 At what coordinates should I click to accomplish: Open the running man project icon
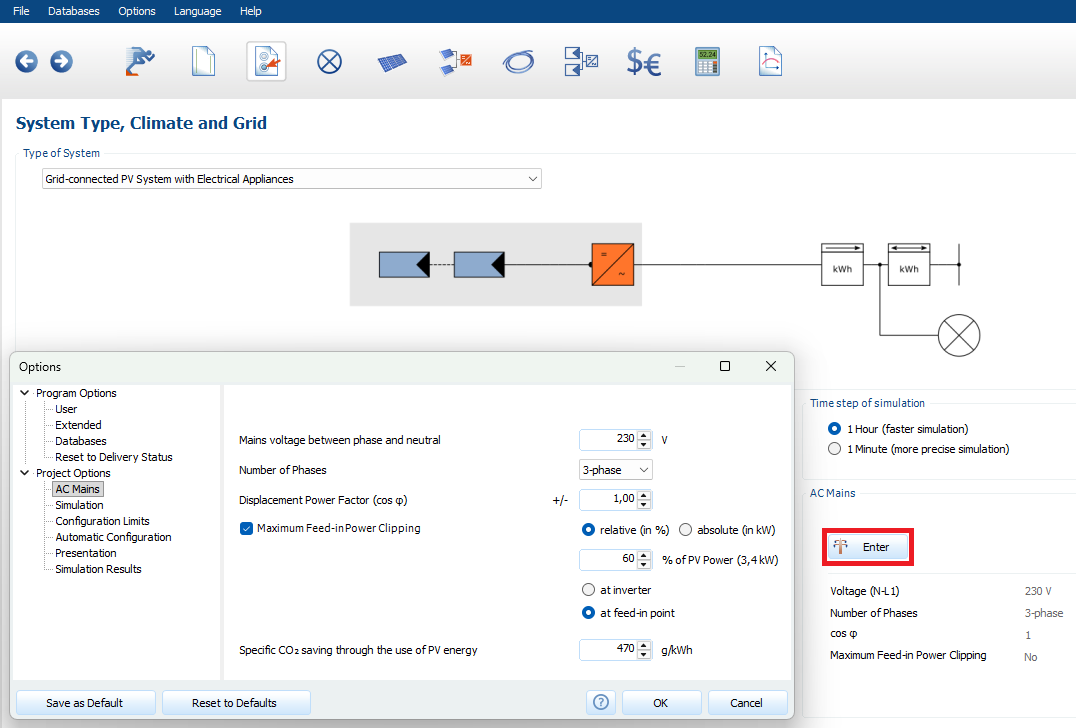click(x=140, y=62)
